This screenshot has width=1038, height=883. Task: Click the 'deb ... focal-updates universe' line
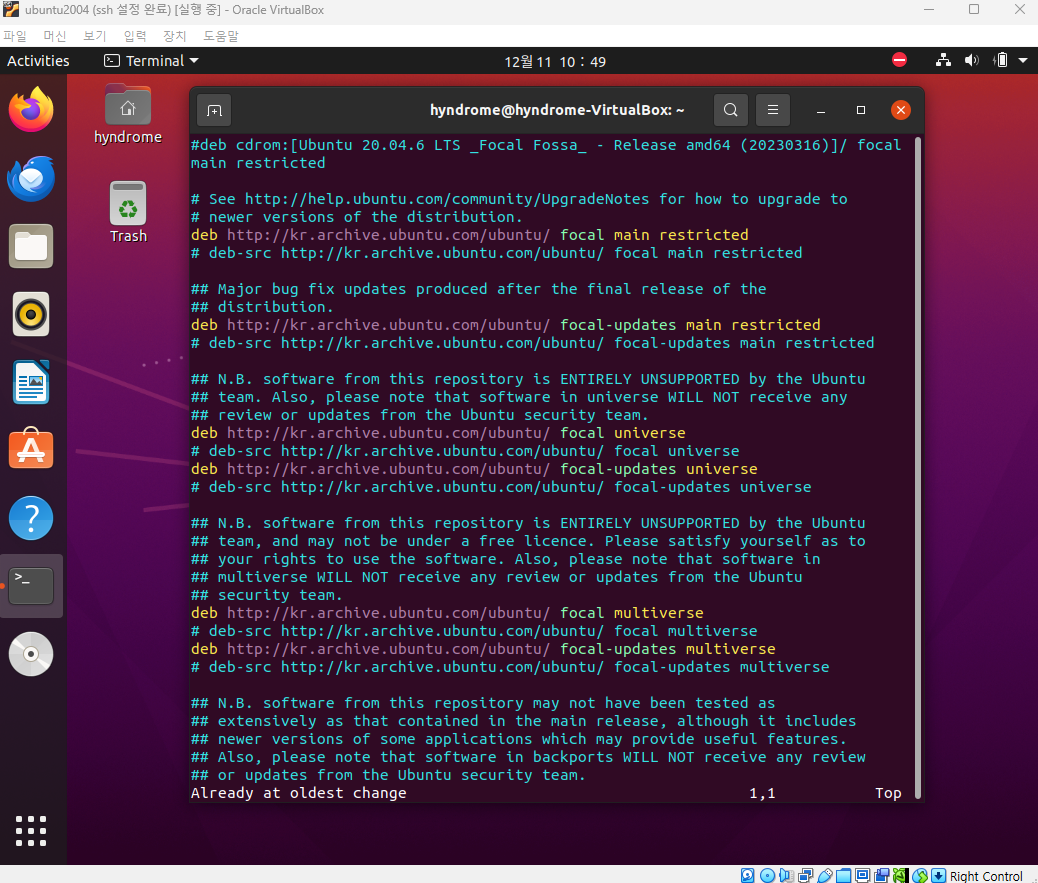tap(474, 469)
